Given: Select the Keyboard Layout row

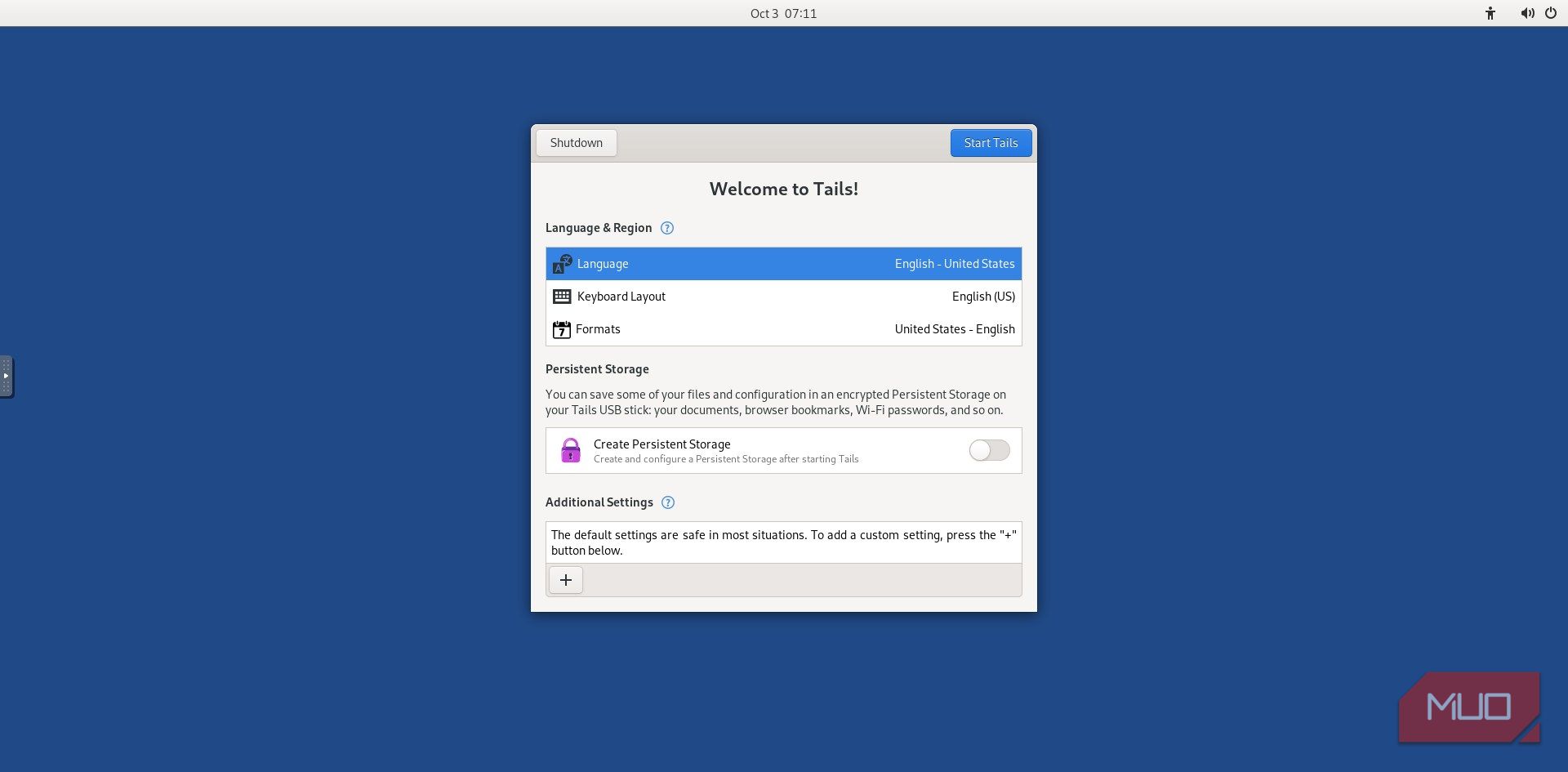Looking at the screenshot, I should [784, 297].
